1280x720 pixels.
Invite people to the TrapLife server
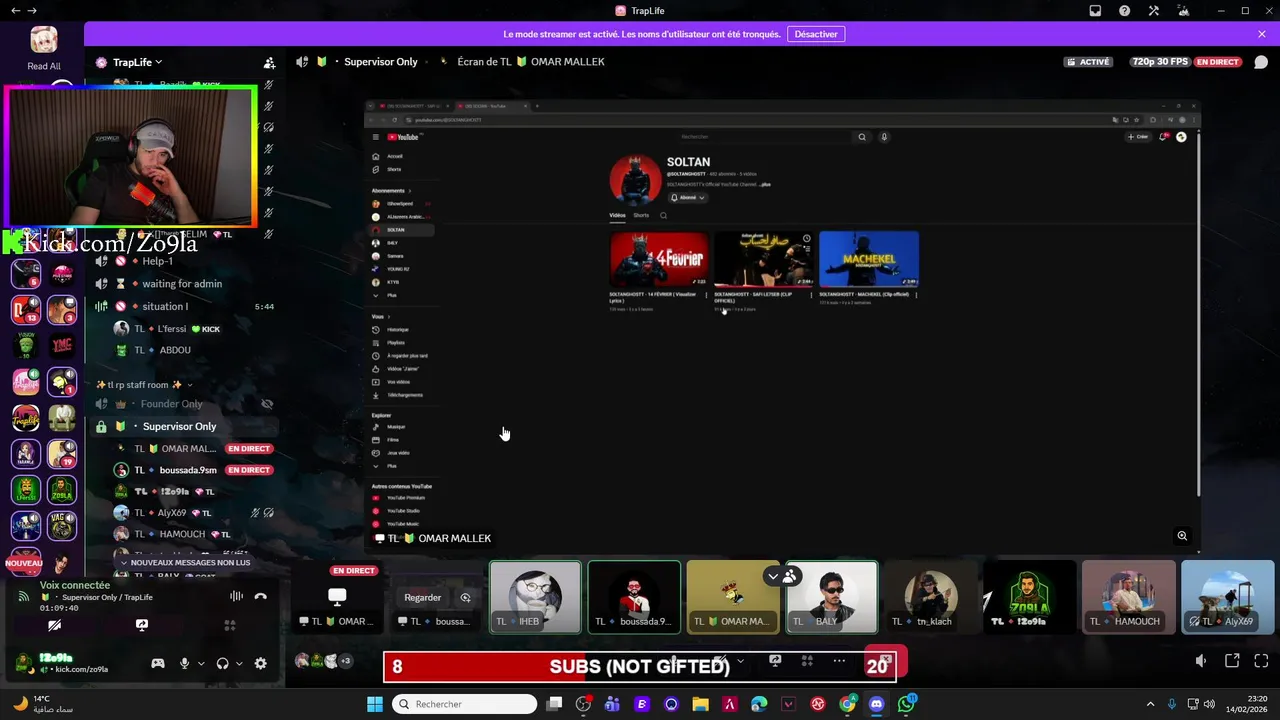pos(269,62)
